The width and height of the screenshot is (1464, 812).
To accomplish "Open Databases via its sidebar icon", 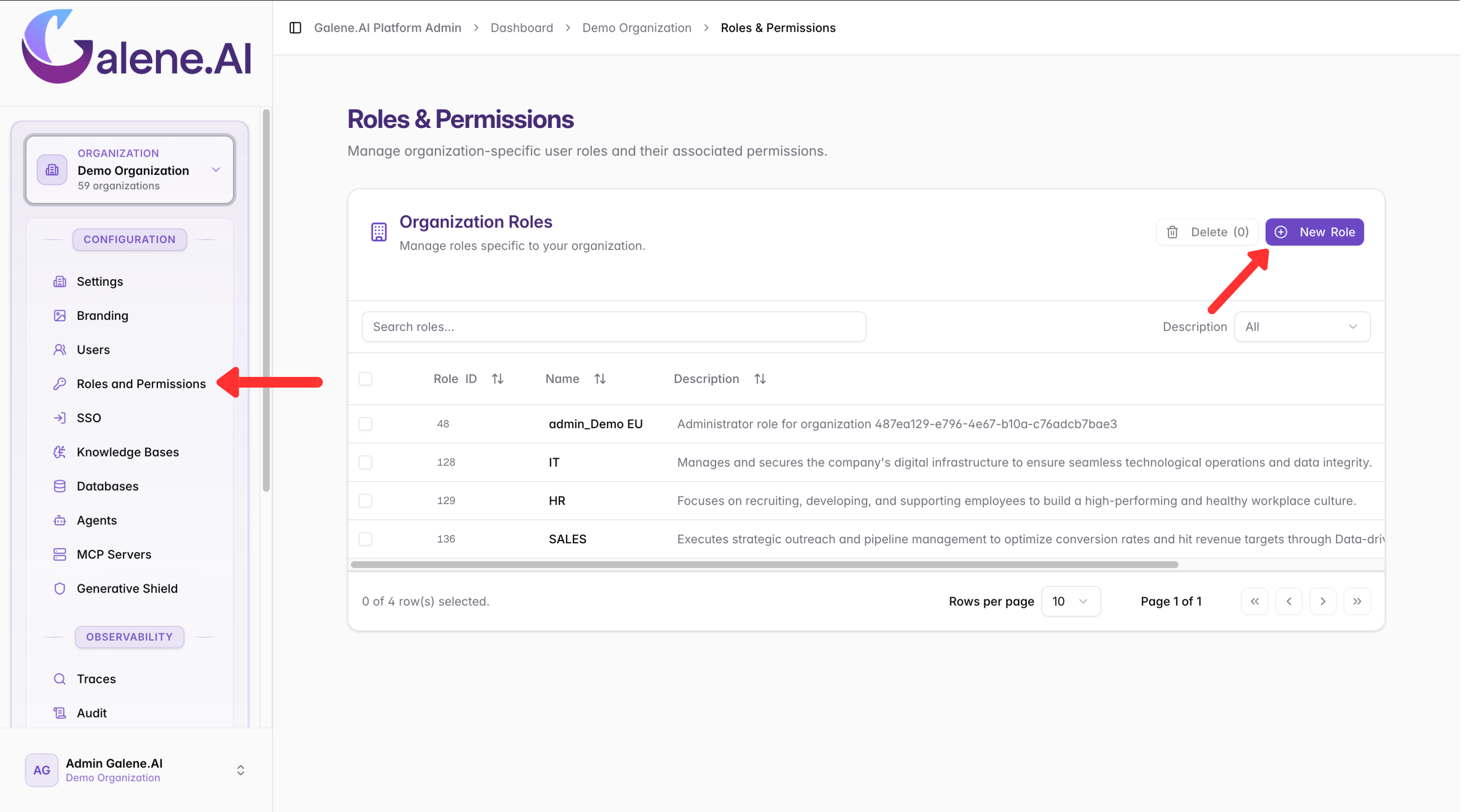I will pos(60,486).
